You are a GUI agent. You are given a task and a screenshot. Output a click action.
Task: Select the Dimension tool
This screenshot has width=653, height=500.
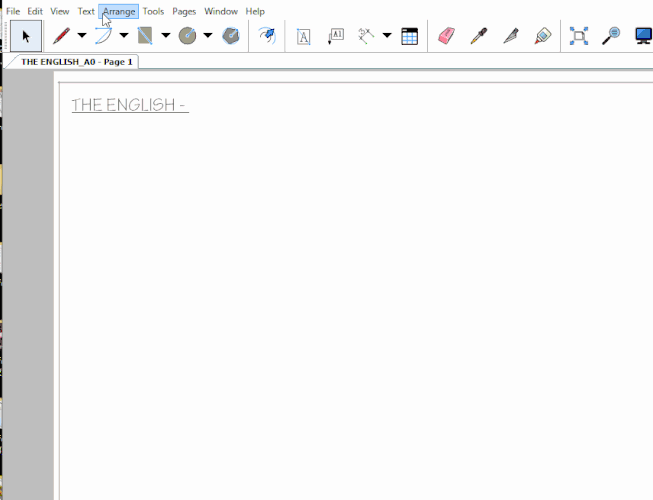(x=366, y=36)
